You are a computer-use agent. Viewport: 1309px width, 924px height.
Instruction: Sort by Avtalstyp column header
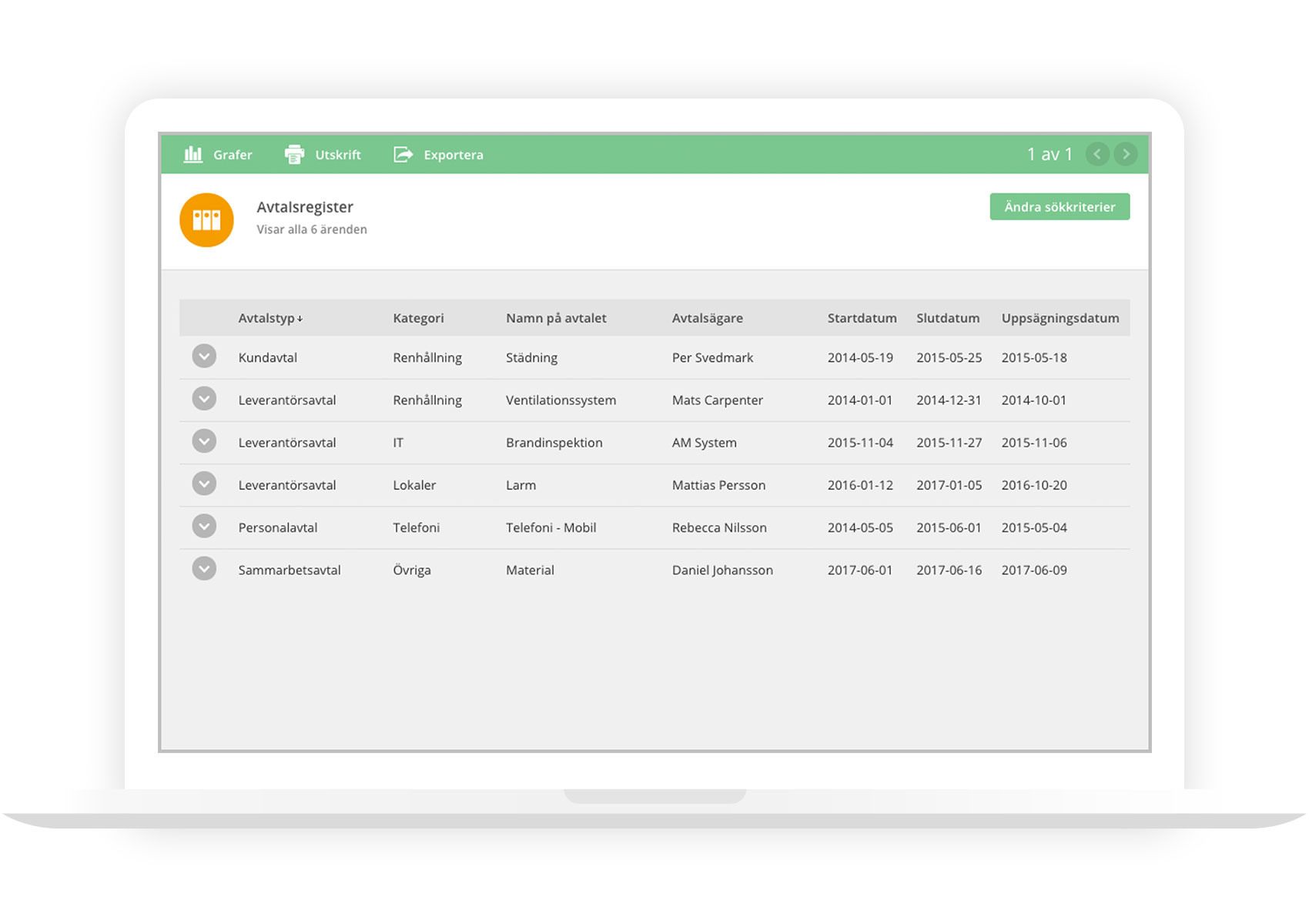270,318
